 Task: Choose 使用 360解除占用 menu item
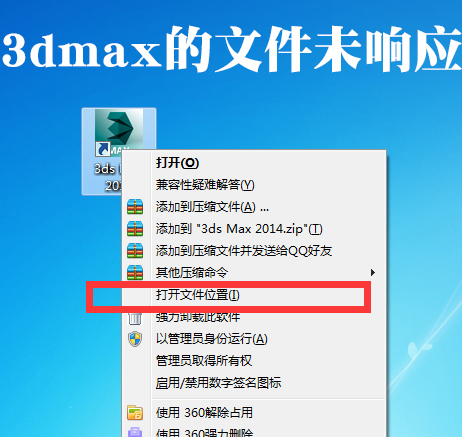click(204, 413)
